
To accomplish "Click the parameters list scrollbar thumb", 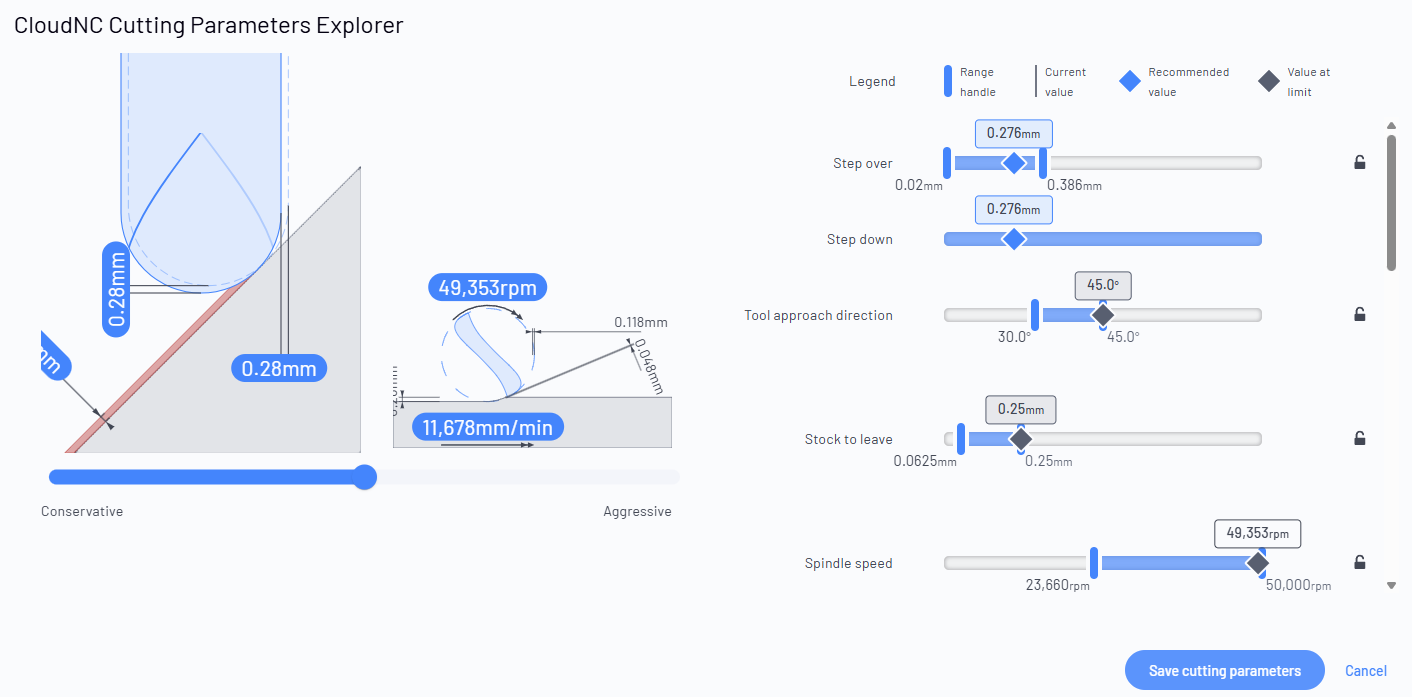I will (1391, 202).
